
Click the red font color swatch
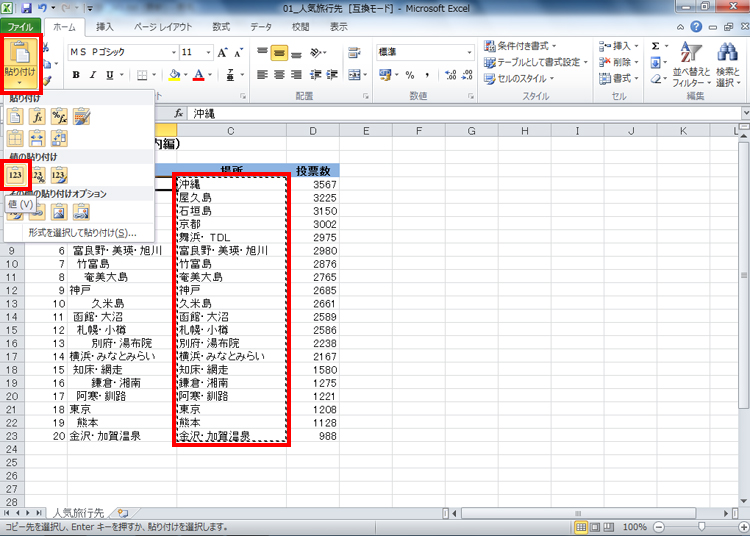tap(199, 75)
